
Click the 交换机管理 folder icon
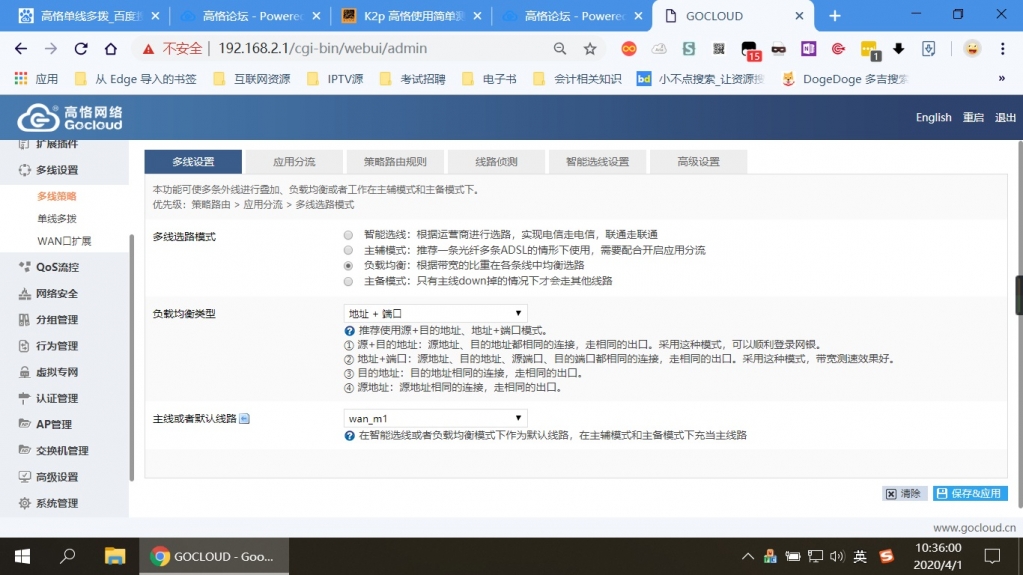click(25, 450)
